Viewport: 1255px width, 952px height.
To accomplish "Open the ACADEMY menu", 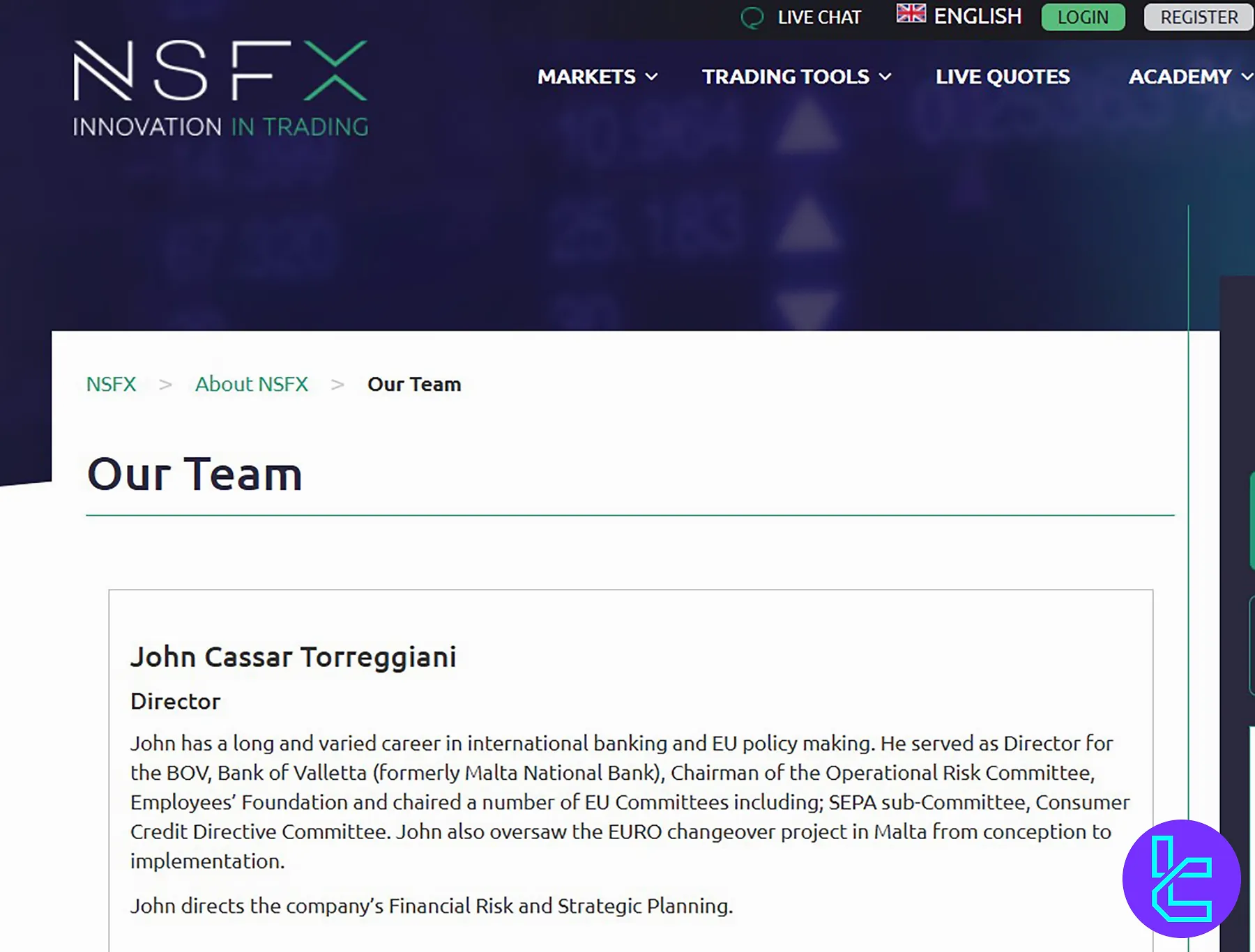I will point(1180,77).
